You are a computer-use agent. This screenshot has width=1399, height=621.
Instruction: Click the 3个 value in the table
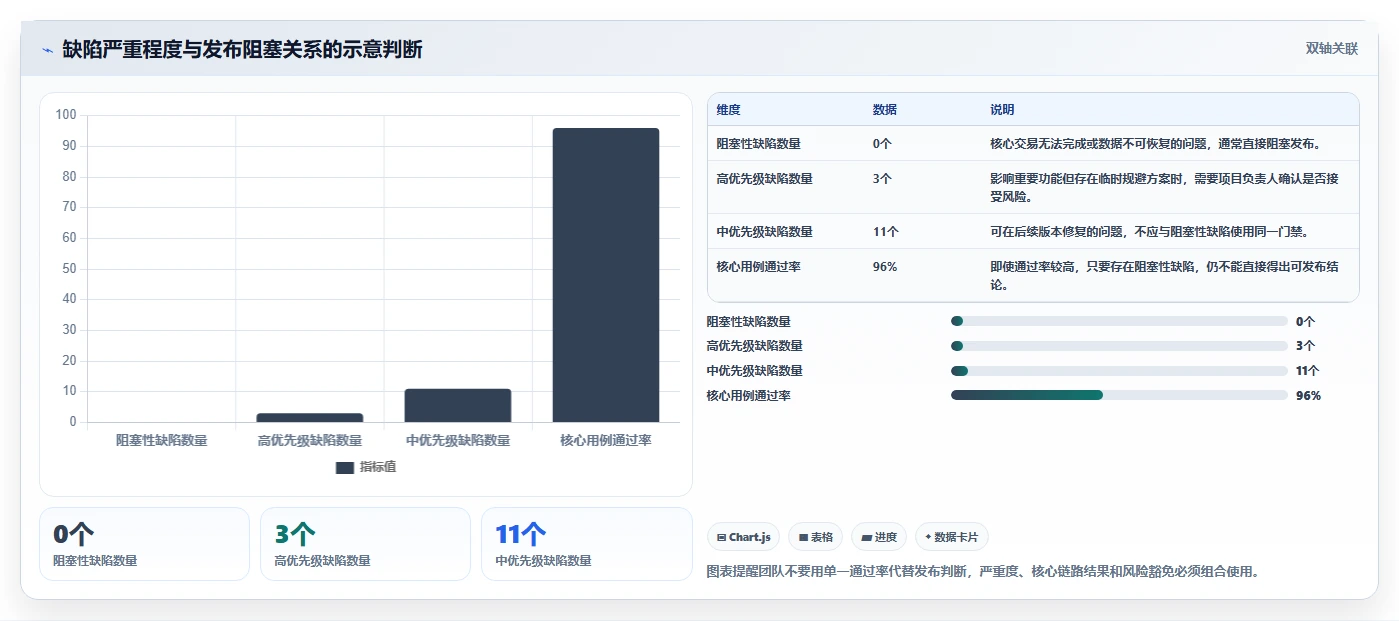coord(882,179)
